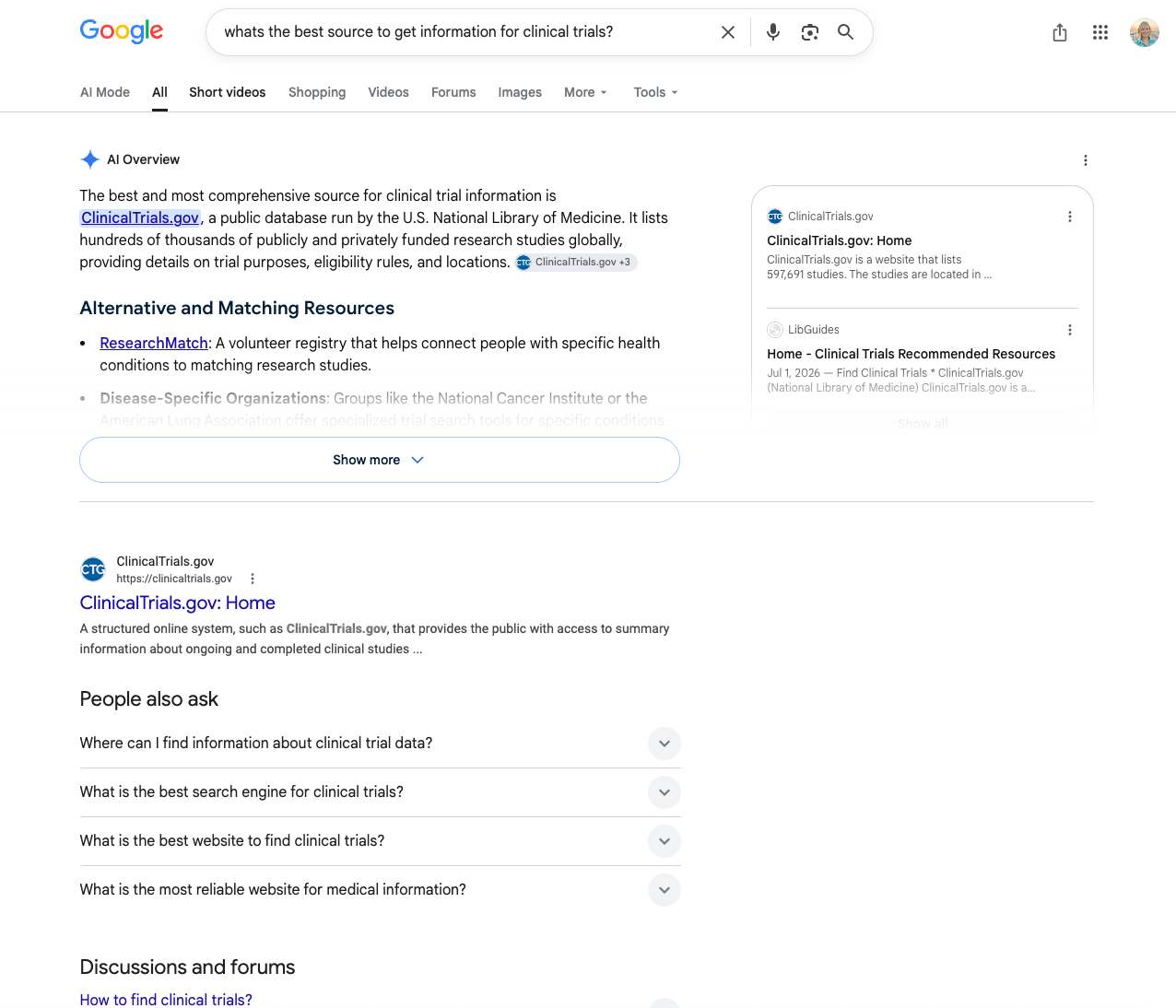Image resolution: width=1176 pixels, height=1008 pixels.
Task: Open the Forums tab
Action: (453, 92)
